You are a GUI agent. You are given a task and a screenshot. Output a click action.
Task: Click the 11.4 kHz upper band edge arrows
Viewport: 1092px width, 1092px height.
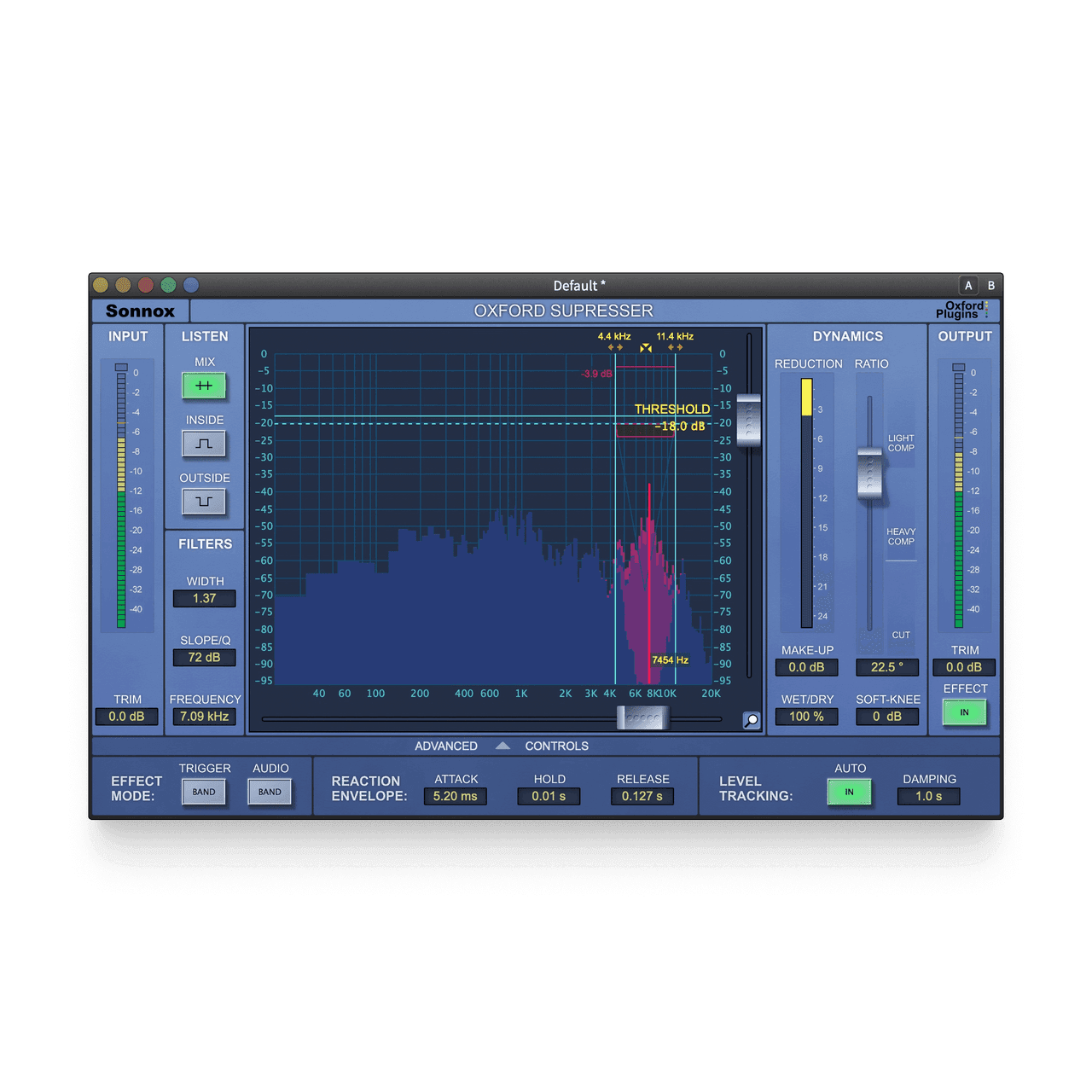(675, 347)
